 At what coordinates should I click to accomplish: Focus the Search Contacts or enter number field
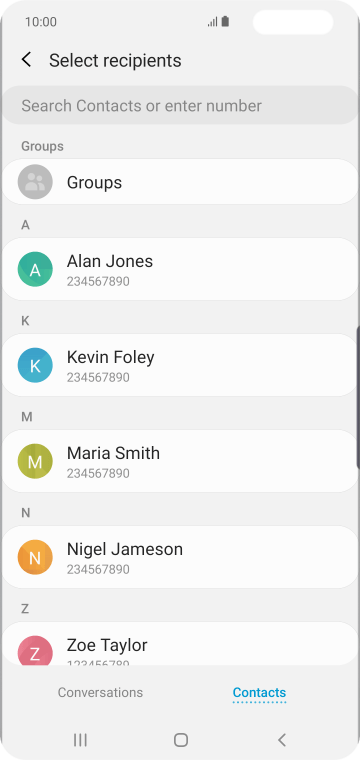pyautogui.click(x=180, y=106)
